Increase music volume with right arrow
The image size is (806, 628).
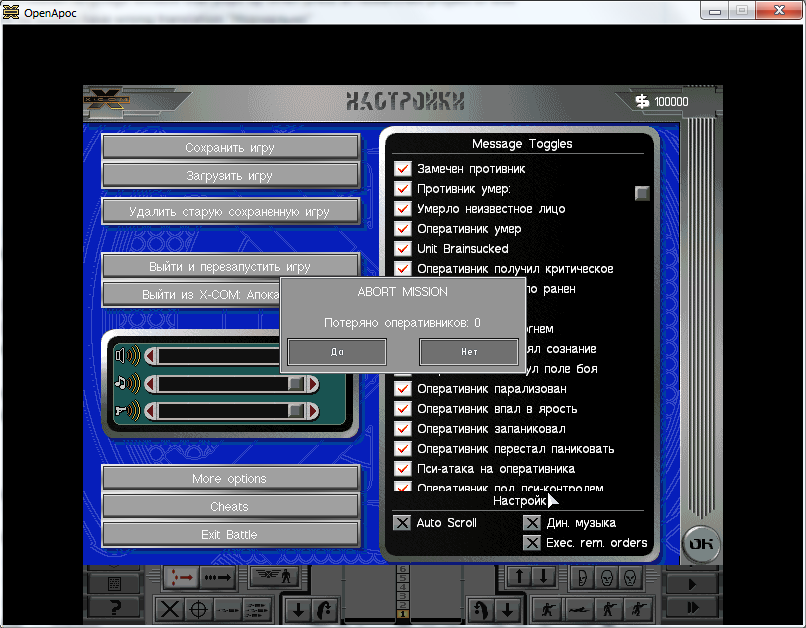(x=313, y=384)
